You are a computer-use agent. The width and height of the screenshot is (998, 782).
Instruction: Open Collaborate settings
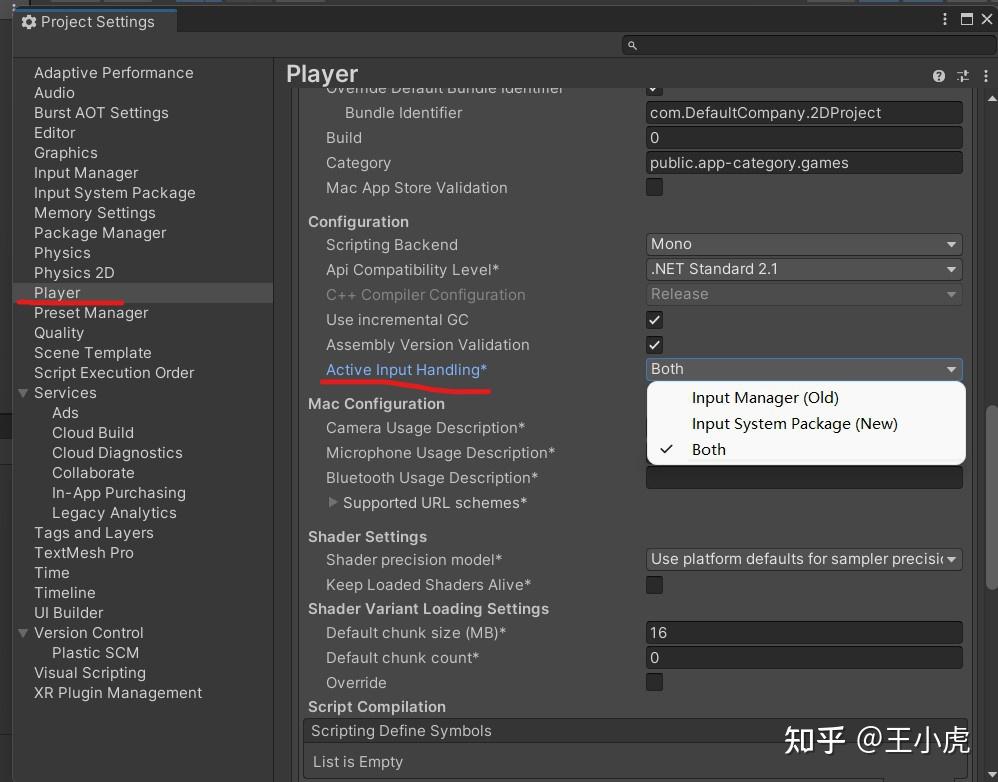click(x=93, y=473)
